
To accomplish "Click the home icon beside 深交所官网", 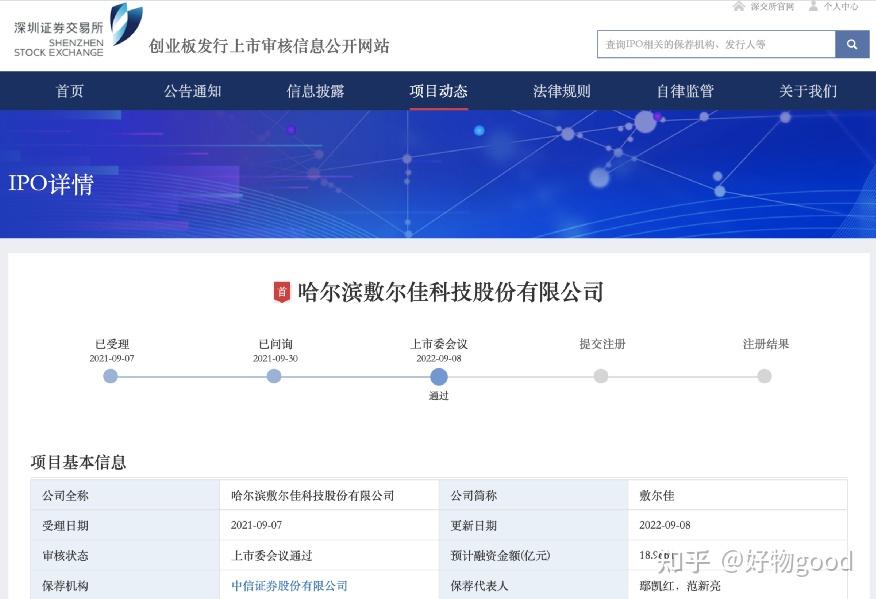I will coord(739,6).
